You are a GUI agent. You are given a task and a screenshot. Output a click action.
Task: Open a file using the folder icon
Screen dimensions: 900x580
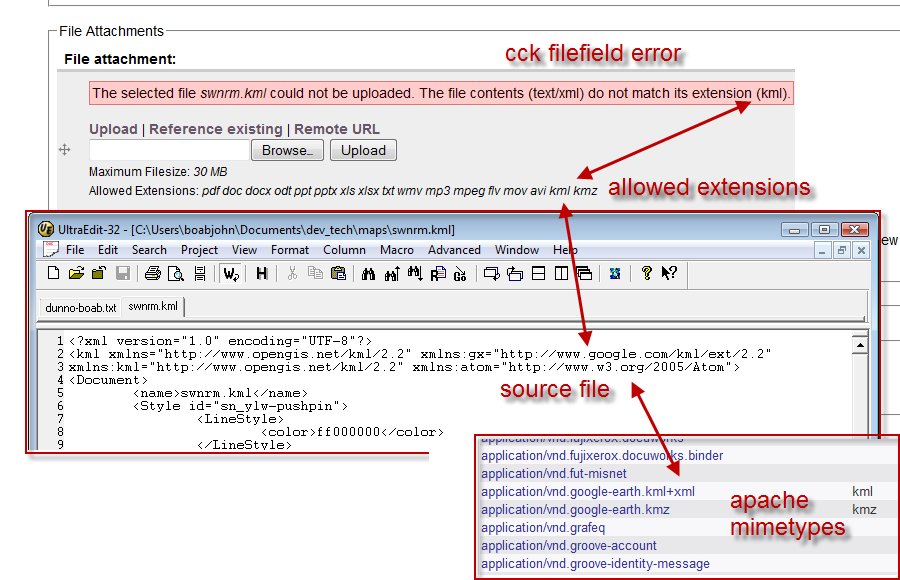point(76,272)
